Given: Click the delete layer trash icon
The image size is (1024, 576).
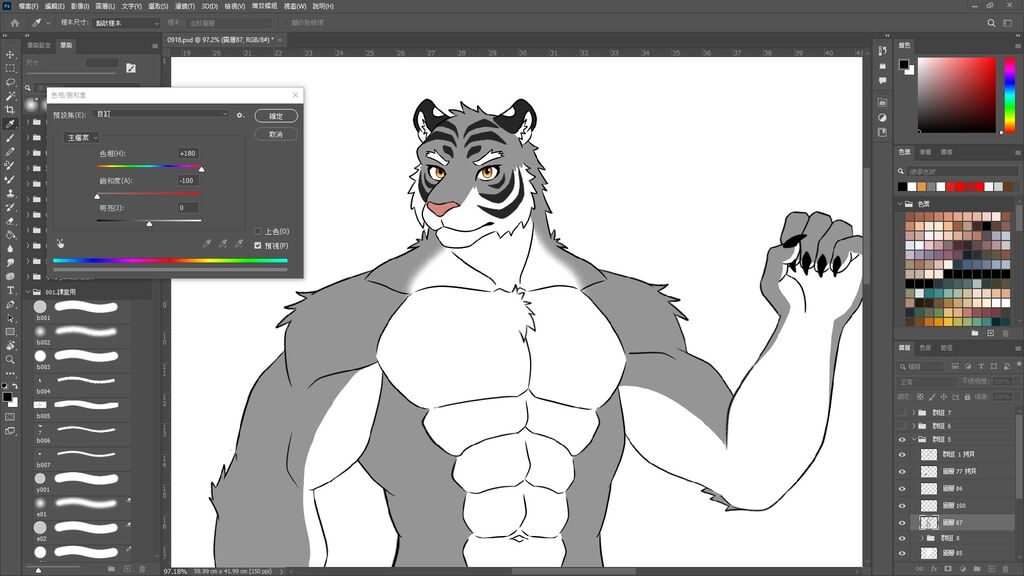Looking at the screenshot, I should pyautogui.click(x=1004, y=568).
